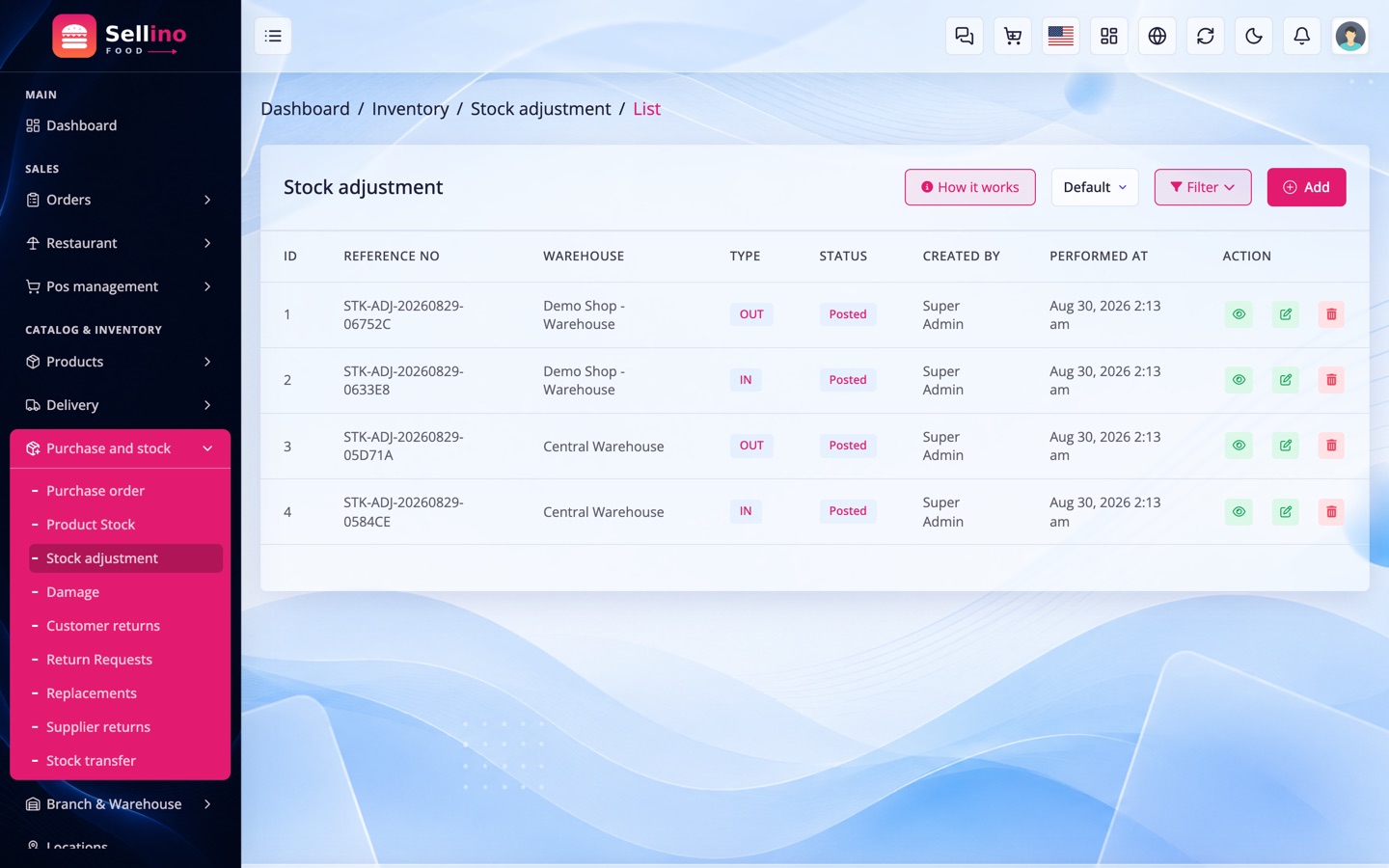Expand the Products submenu
The image size is (1389, 868).
click(x=120, y=362)
